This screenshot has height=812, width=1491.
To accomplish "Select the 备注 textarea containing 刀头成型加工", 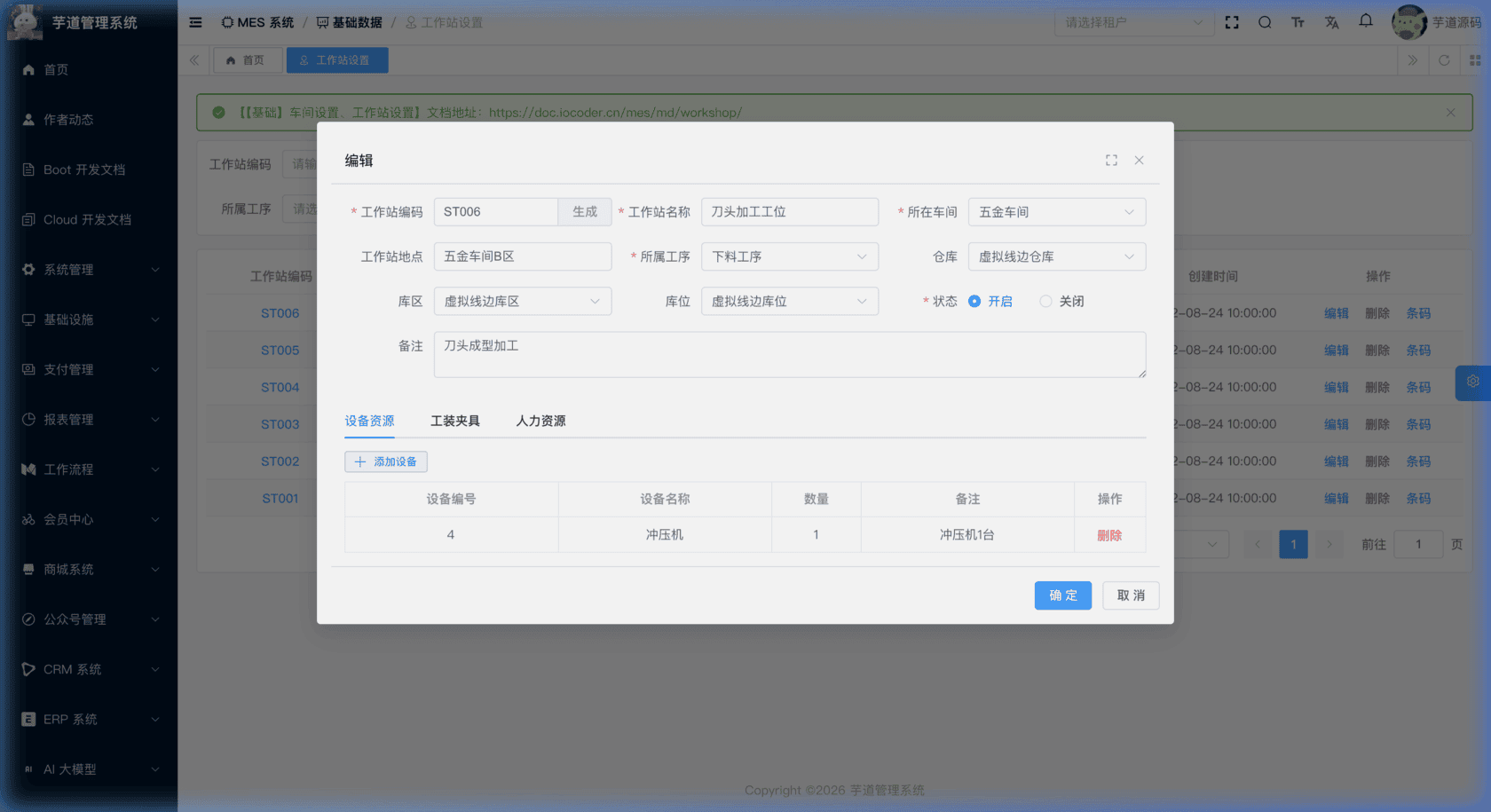I will (789, 354).
